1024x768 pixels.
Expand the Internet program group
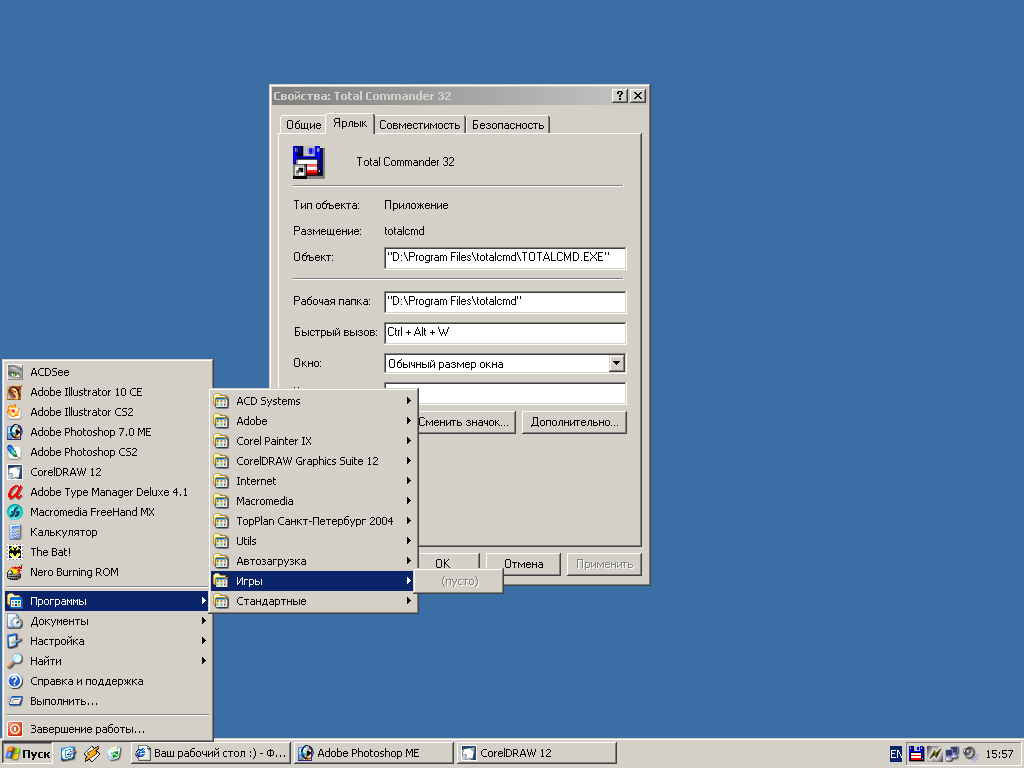[x=313, y=481]
